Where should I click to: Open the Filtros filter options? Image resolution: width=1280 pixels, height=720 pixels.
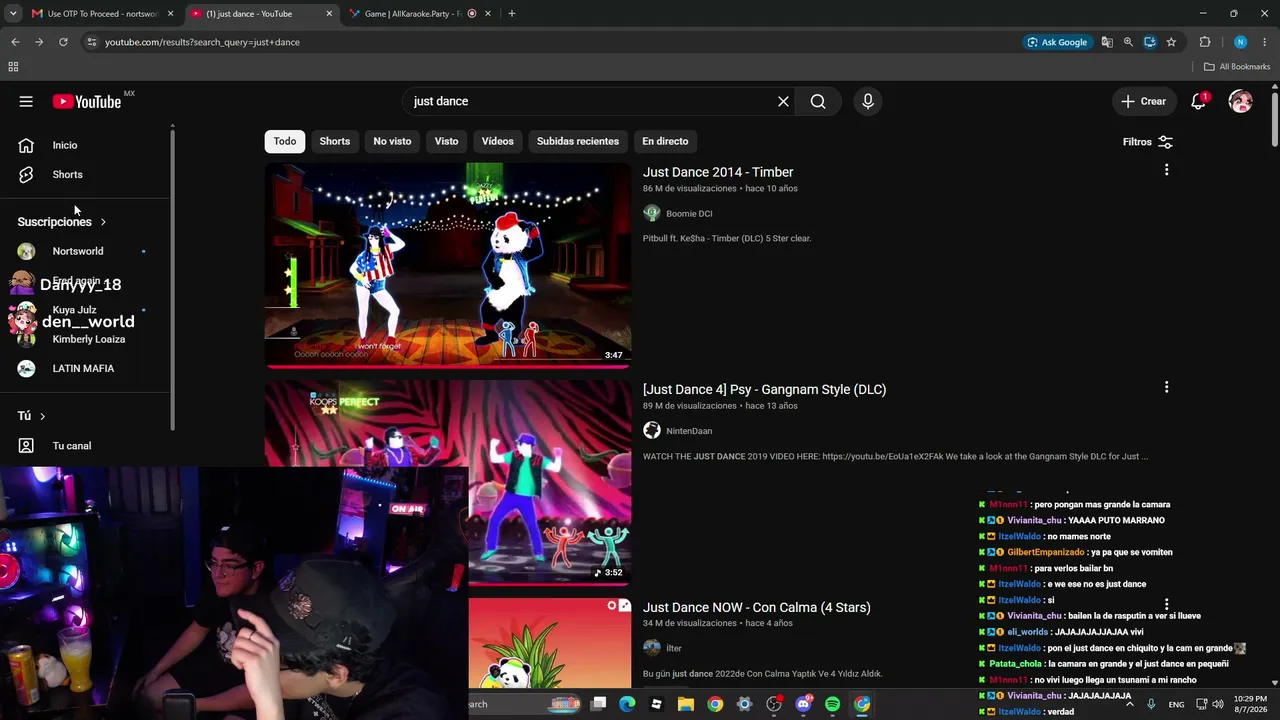pos(1148,142)
